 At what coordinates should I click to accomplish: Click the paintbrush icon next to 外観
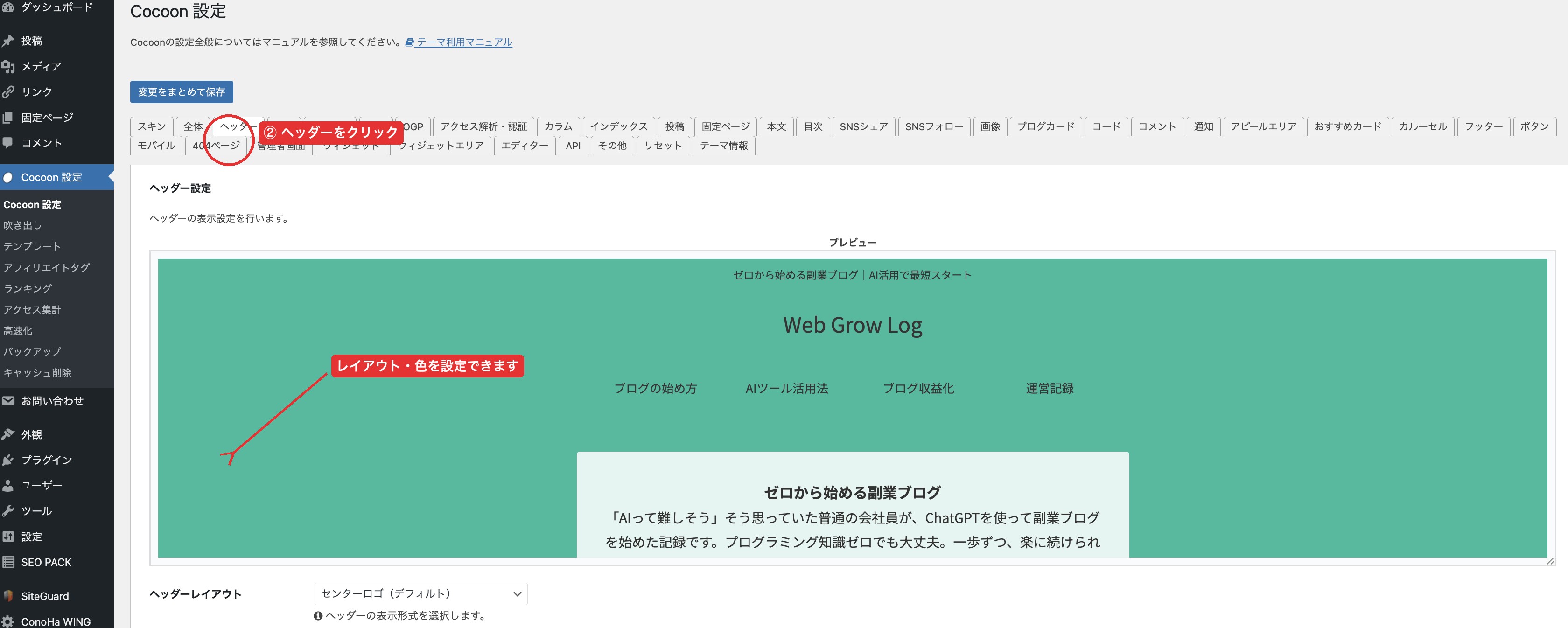tap(7, 434)
